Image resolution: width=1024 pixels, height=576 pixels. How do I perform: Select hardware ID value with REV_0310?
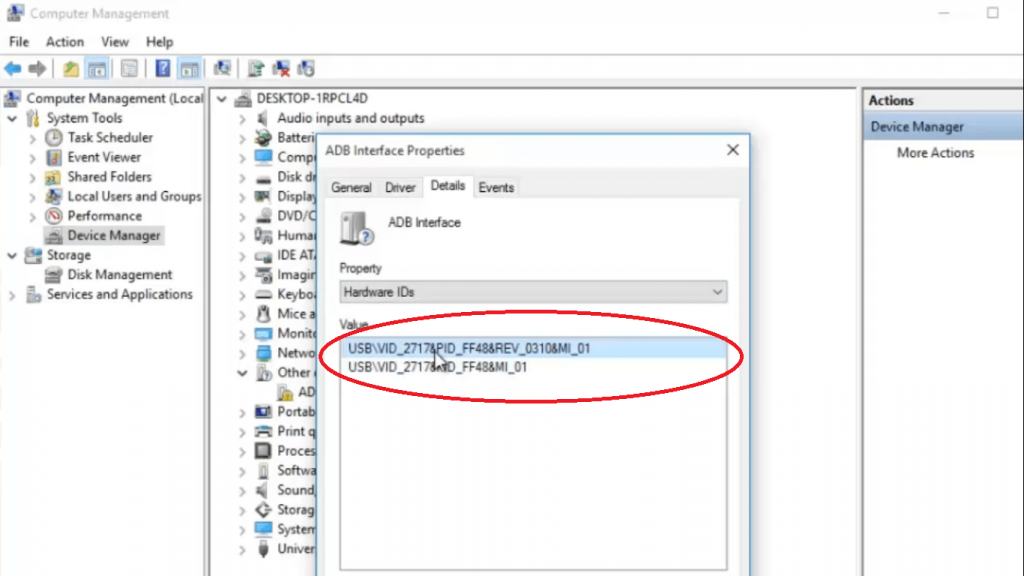pyautogui.click(x=533, y=348)
